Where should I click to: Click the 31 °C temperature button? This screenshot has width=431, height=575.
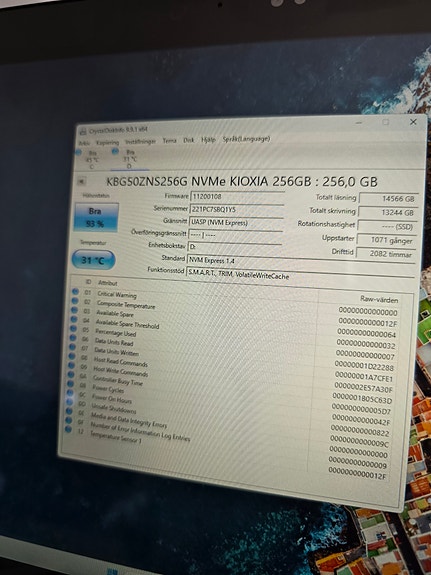click(94, 260)
